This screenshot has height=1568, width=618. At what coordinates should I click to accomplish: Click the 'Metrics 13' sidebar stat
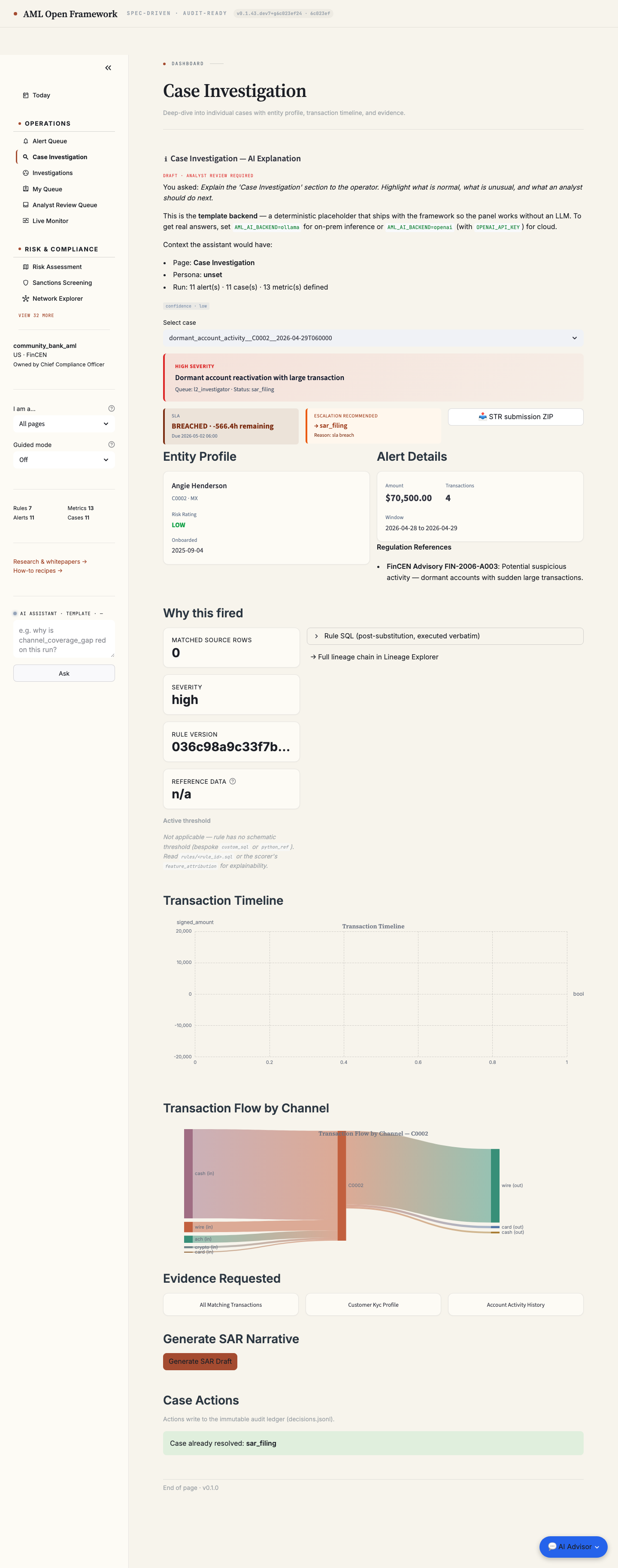[80, 508]
